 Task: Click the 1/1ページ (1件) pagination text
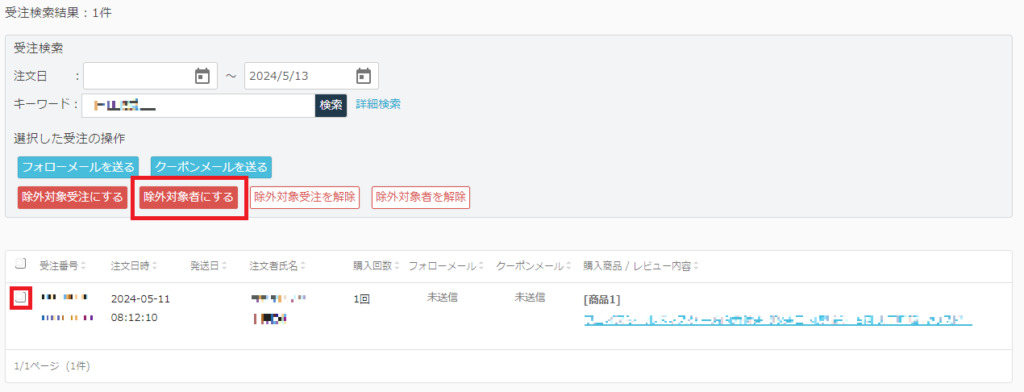[52, 366]
